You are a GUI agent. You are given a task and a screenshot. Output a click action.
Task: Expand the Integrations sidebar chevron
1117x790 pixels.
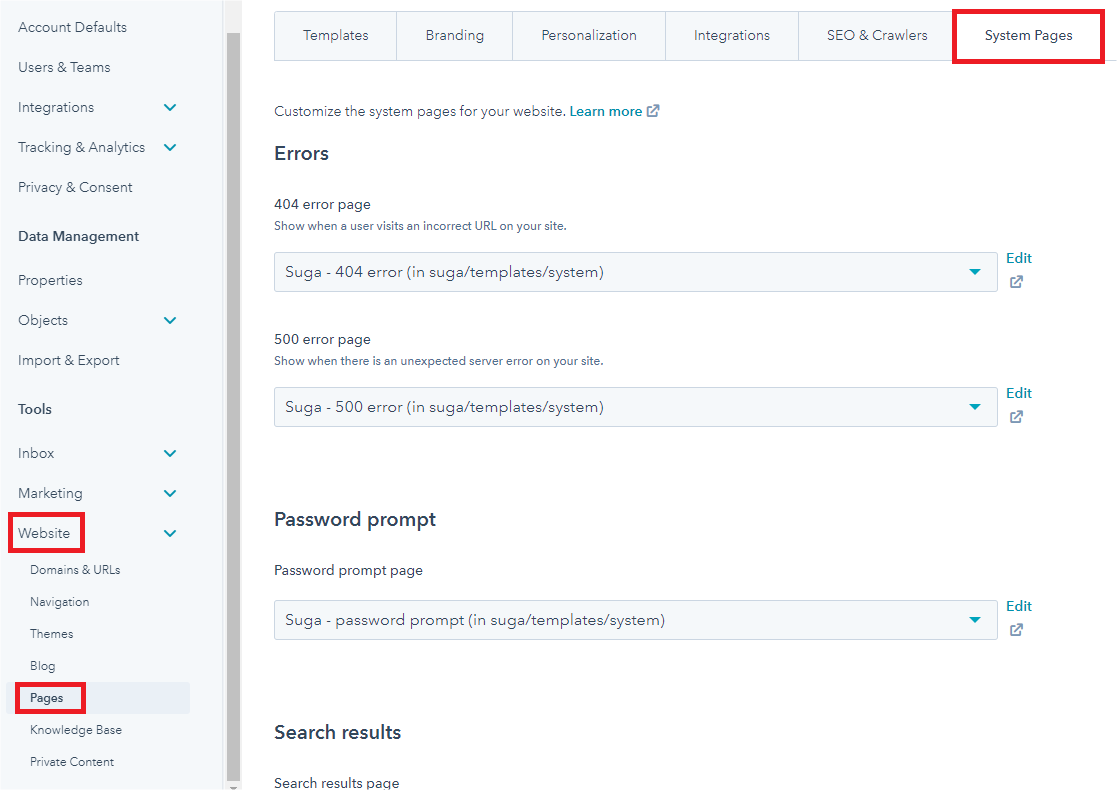170,107
